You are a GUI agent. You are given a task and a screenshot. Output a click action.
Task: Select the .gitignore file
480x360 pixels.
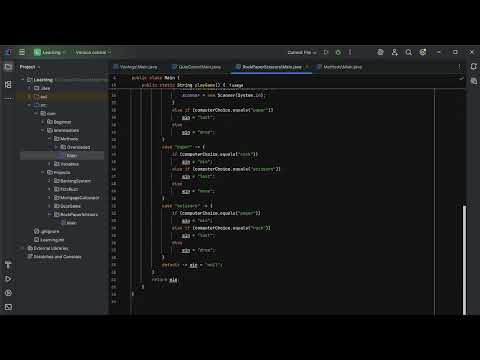click(47, 231)
